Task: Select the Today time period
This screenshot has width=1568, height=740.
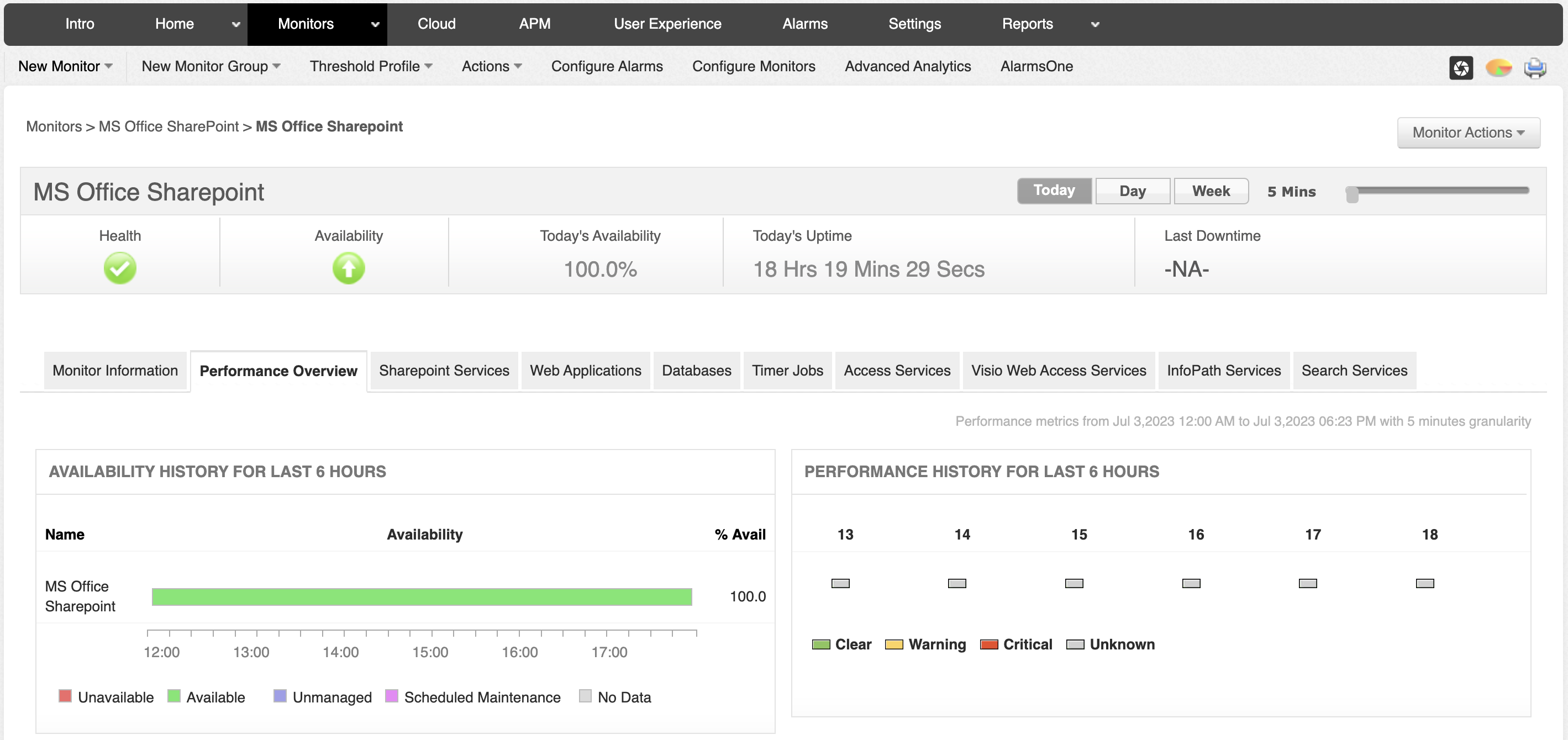Action: 1054,191
